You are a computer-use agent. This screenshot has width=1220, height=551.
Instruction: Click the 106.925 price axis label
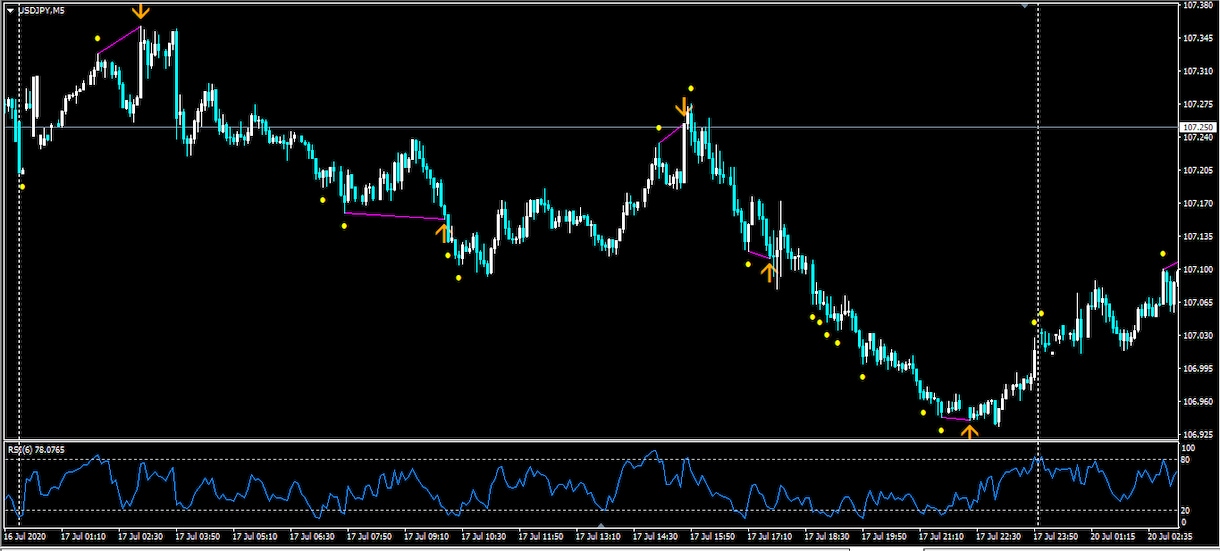coord(1197,434)
